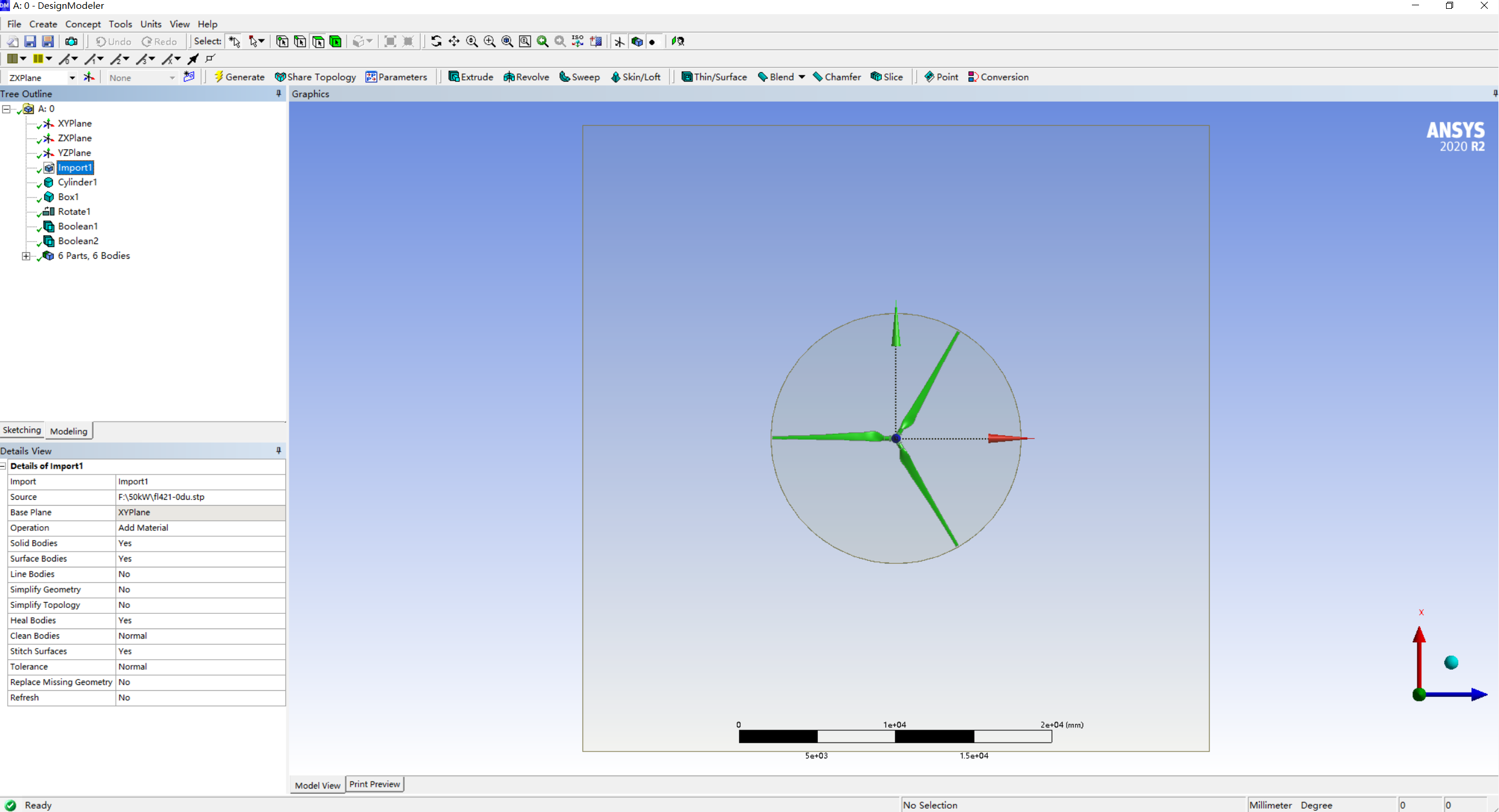
Task: Select the Zoom tool magnifier
Action: coord(472,41)
